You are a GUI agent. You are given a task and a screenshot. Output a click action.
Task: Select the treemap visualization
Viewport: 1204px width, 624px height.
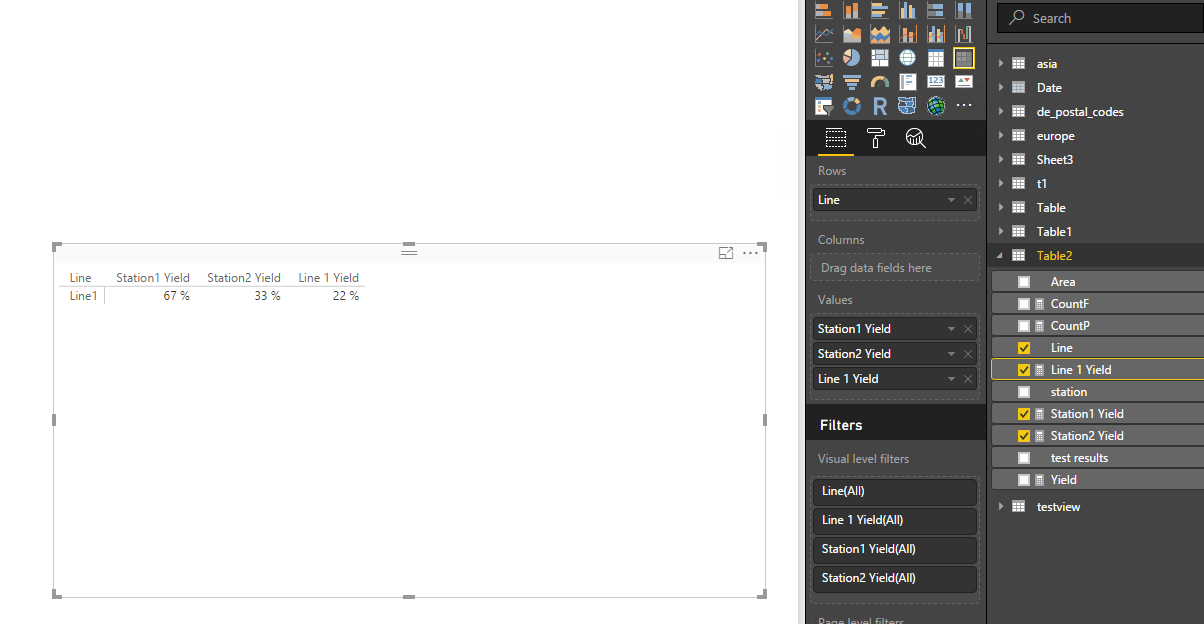pos(880,58)
